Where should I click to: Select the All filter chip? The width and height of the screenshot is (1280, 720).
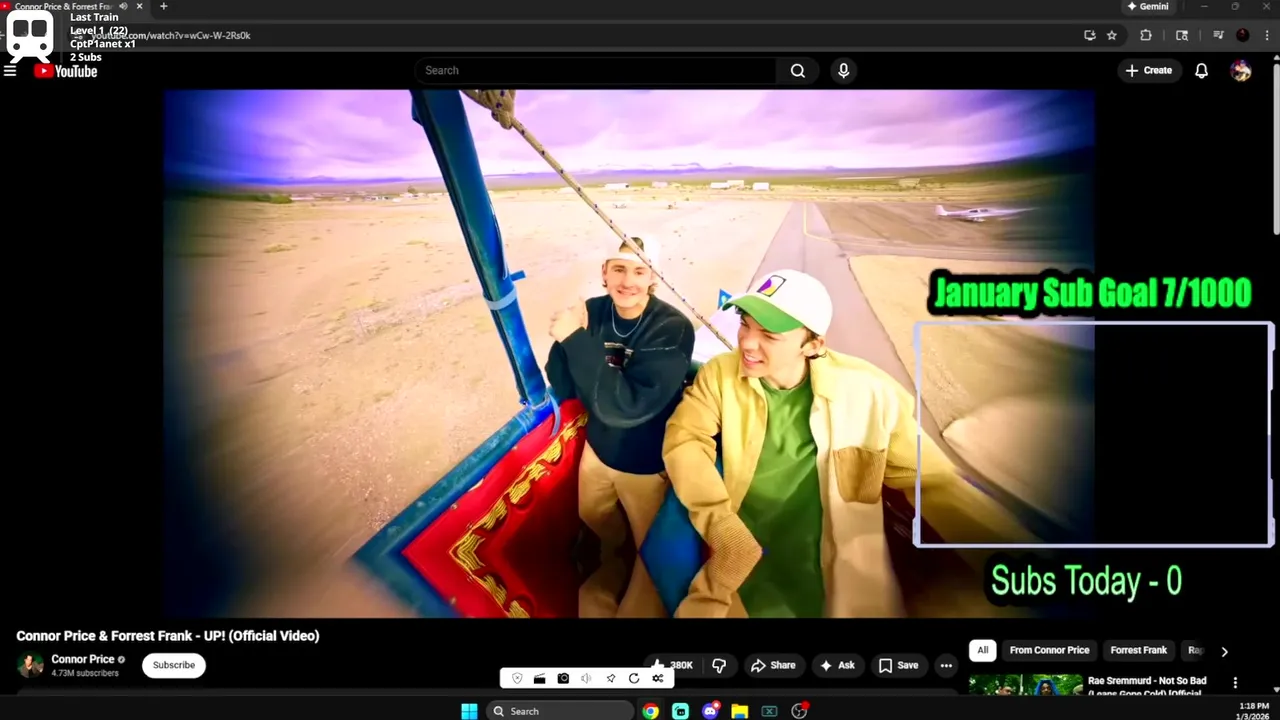(982, 650)
